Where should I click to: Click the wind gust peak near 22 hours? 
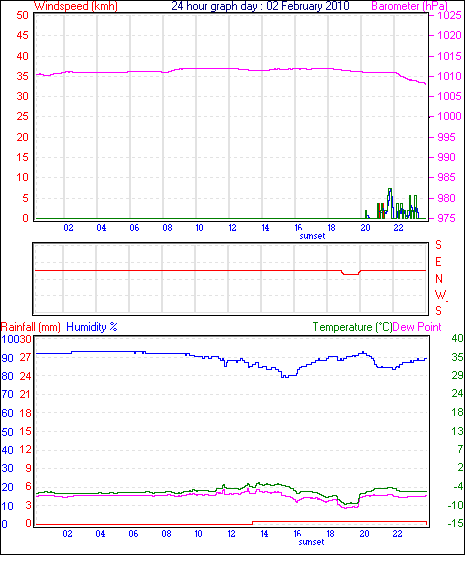coord(390,189)
